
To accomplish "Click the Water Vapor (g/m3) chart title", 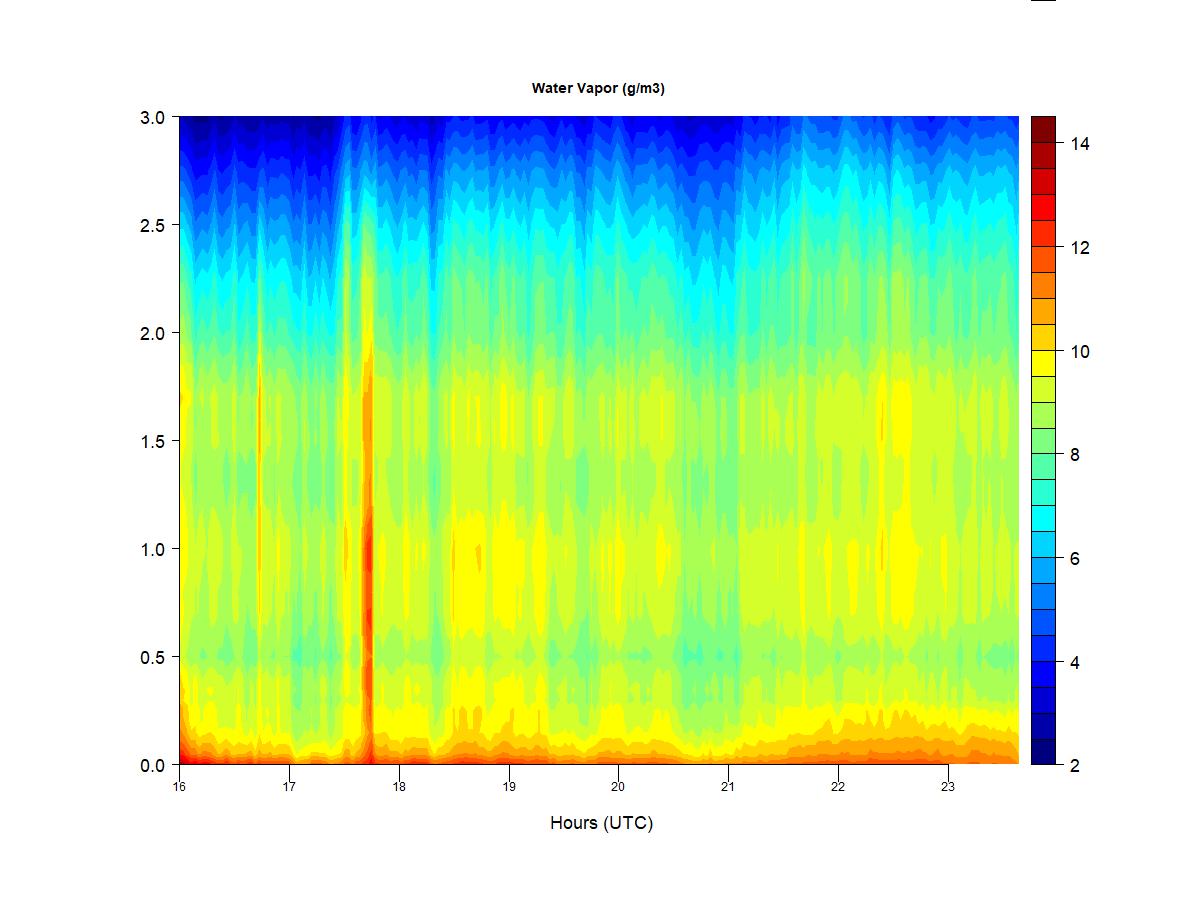I will [598, 89].
